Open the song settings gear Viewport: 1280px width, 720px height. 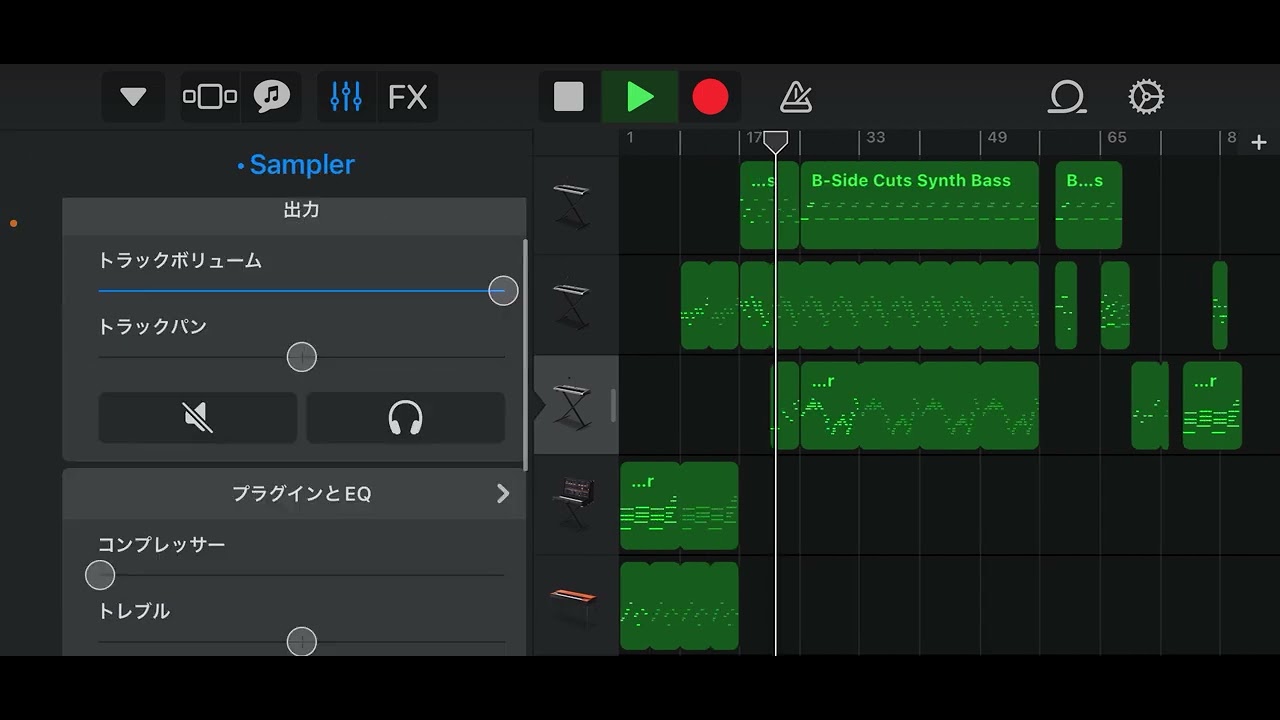point(1146,97)
